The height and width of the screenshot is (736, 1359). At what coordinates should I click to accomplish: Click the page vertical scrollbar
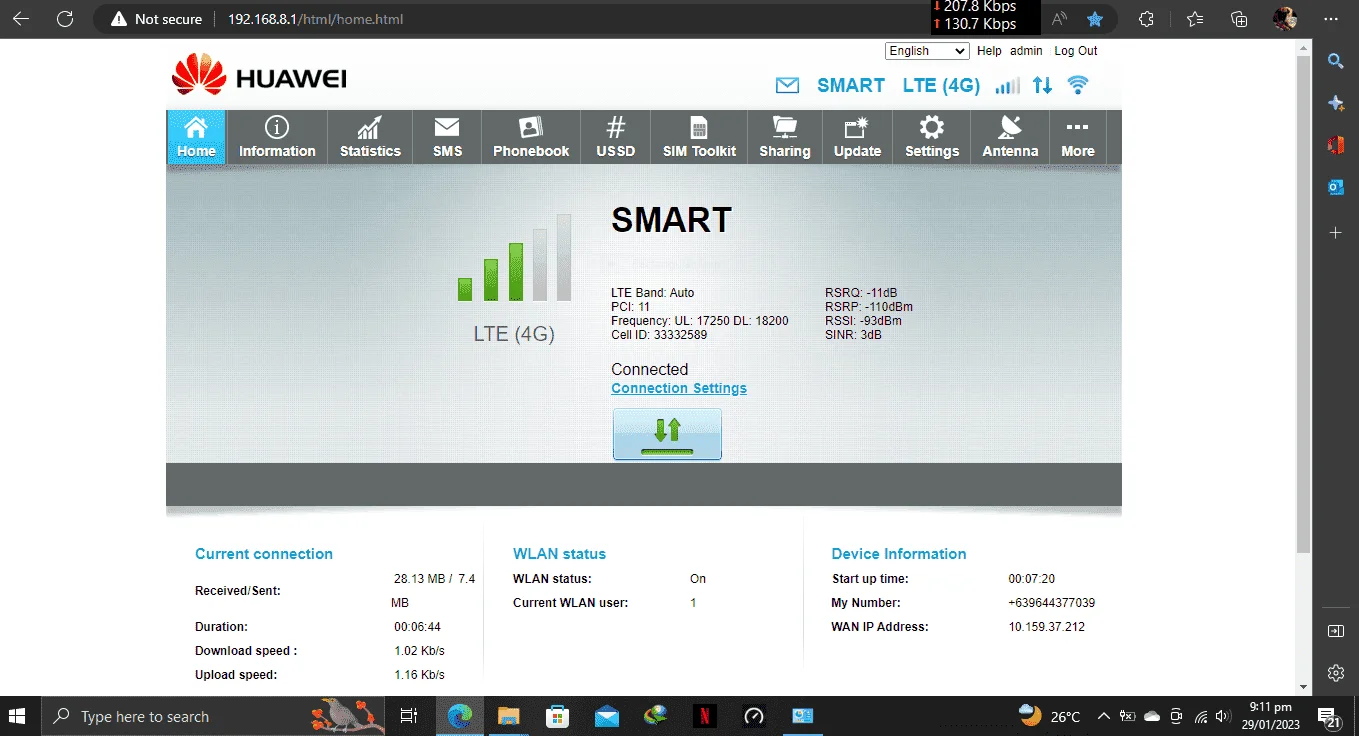click(x=1303, y=305)
